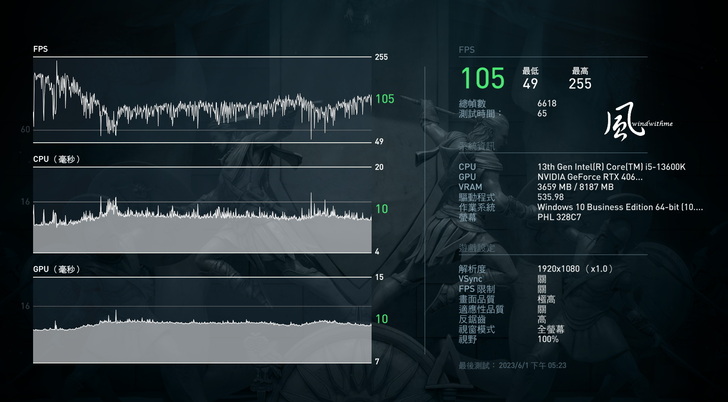Click the 255 value under 最高
Viewport: 728px width, 402px height.
point(580,84)
